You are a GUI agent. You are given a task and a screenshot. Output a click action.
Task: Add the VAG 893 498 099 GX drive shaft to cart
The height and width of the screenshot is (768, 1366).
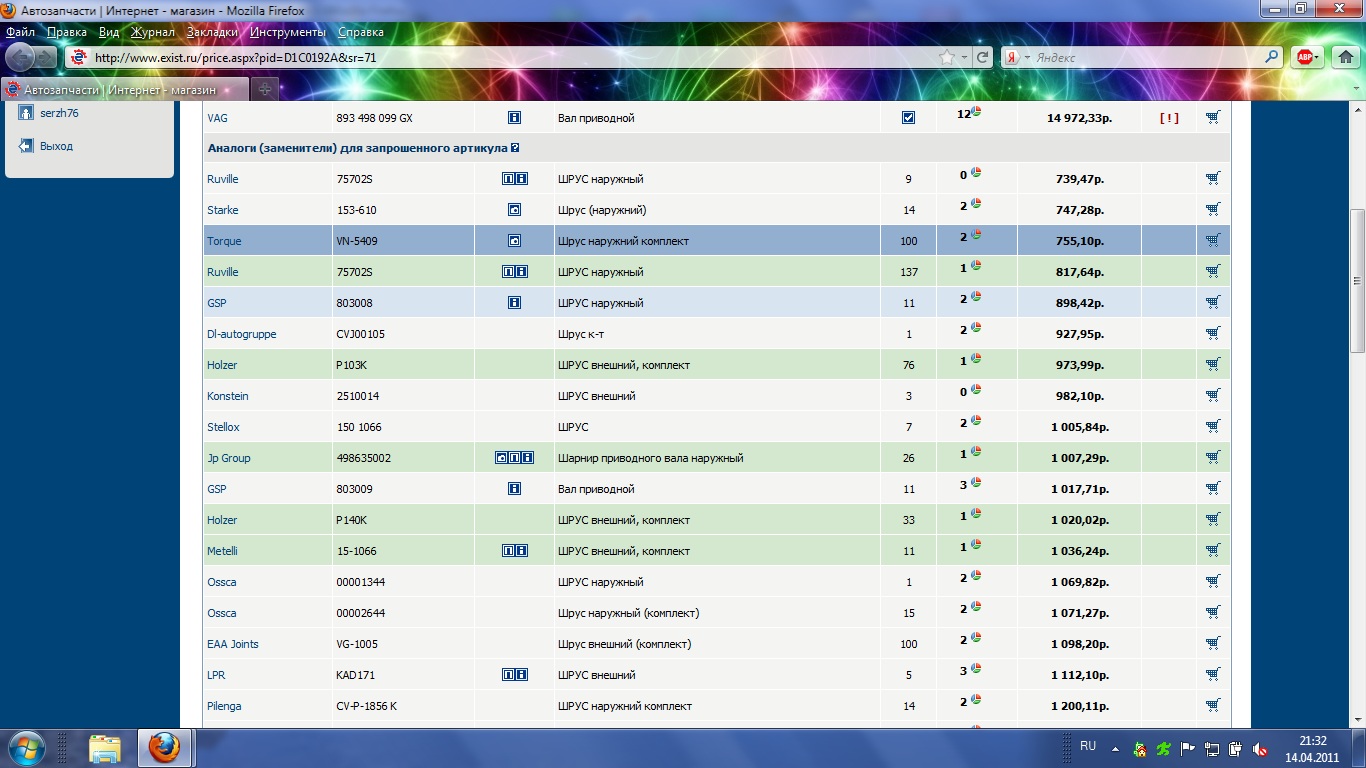(1213, 117)
